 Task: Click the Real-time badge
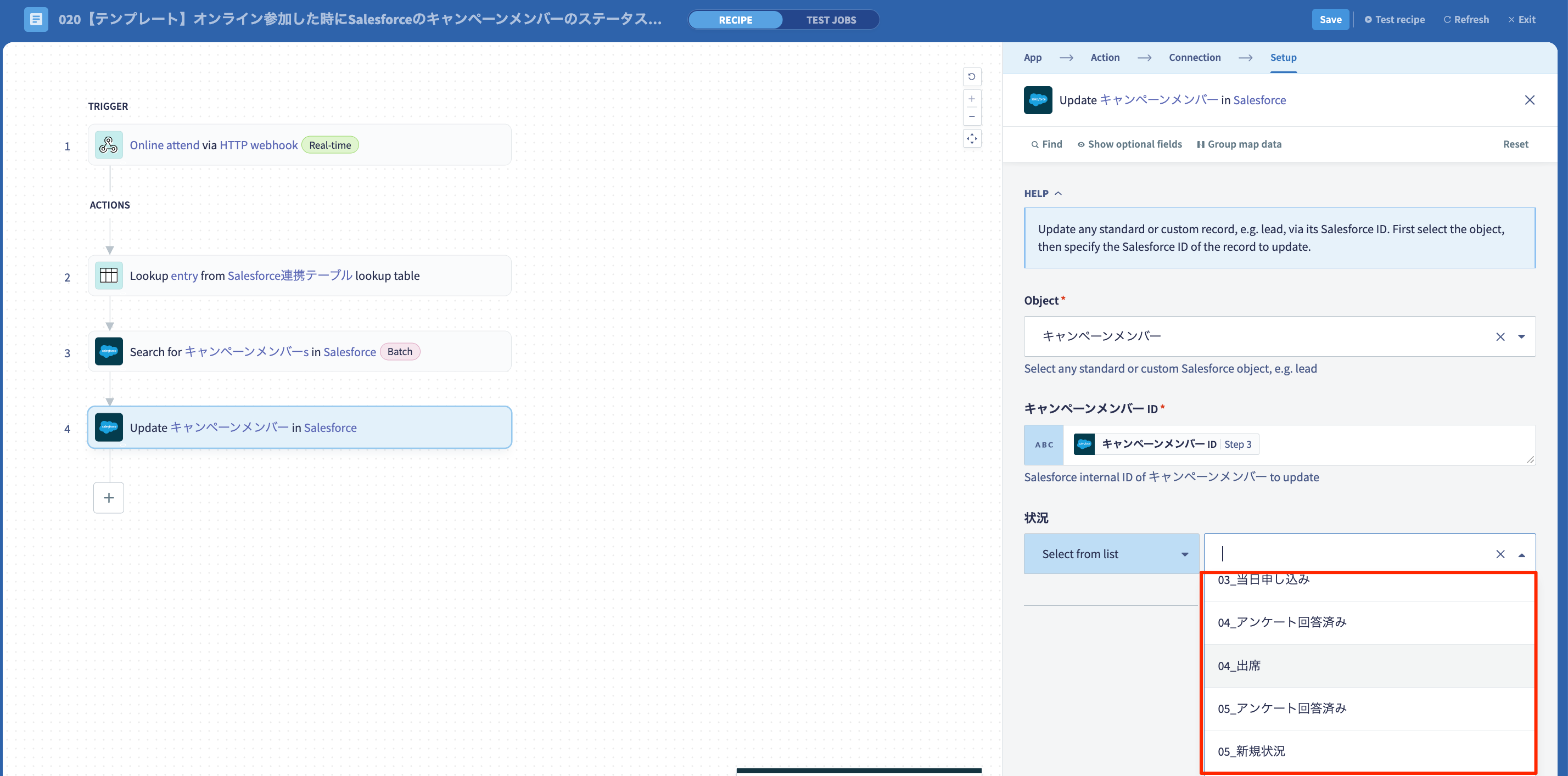pos(330,145)
